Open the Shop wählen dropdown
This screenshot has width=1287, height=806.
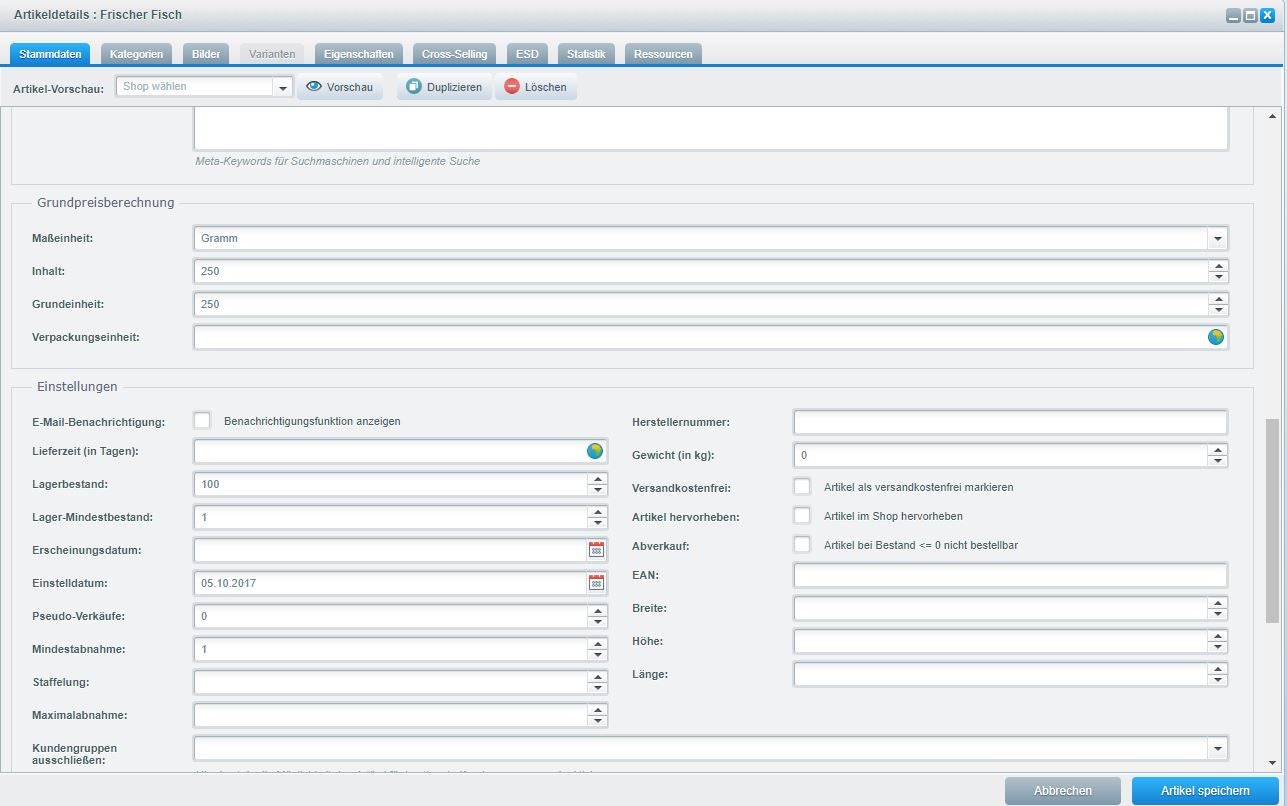[283, 87]
